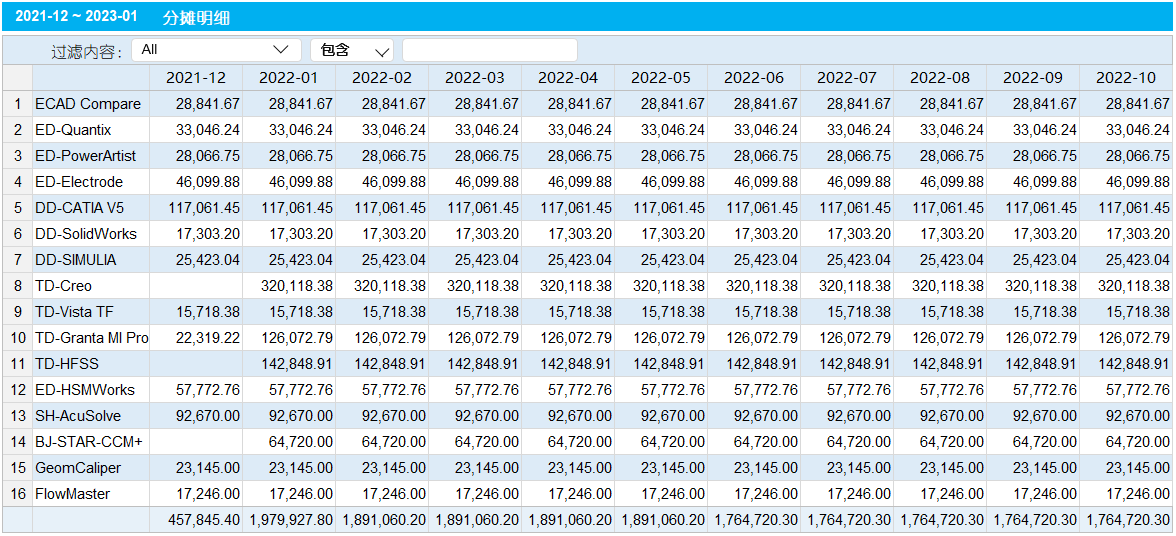The width and height of the screenshot is (1176, 536).
Task: Select row number 16 header
Action: (17, 494)
